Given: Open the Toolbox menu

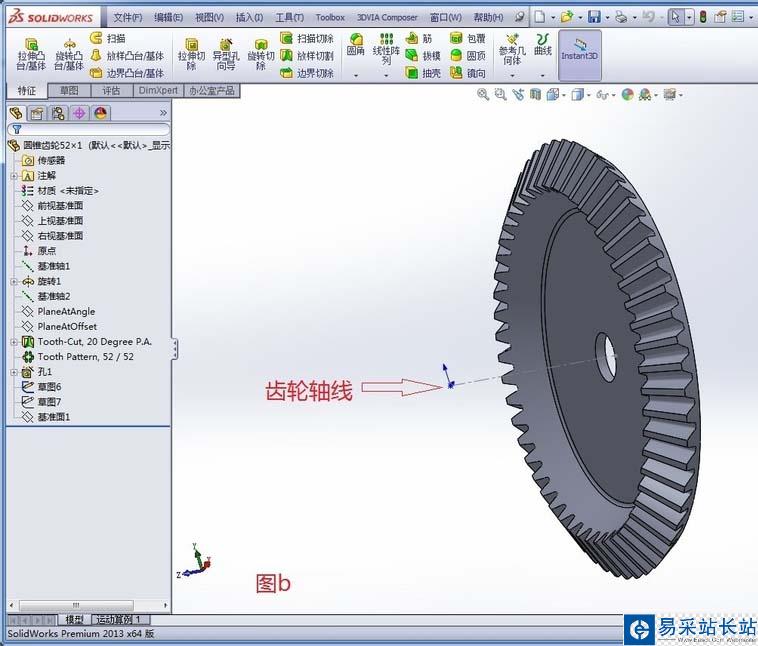Looking at the screenshot, I should pos(330,17).
